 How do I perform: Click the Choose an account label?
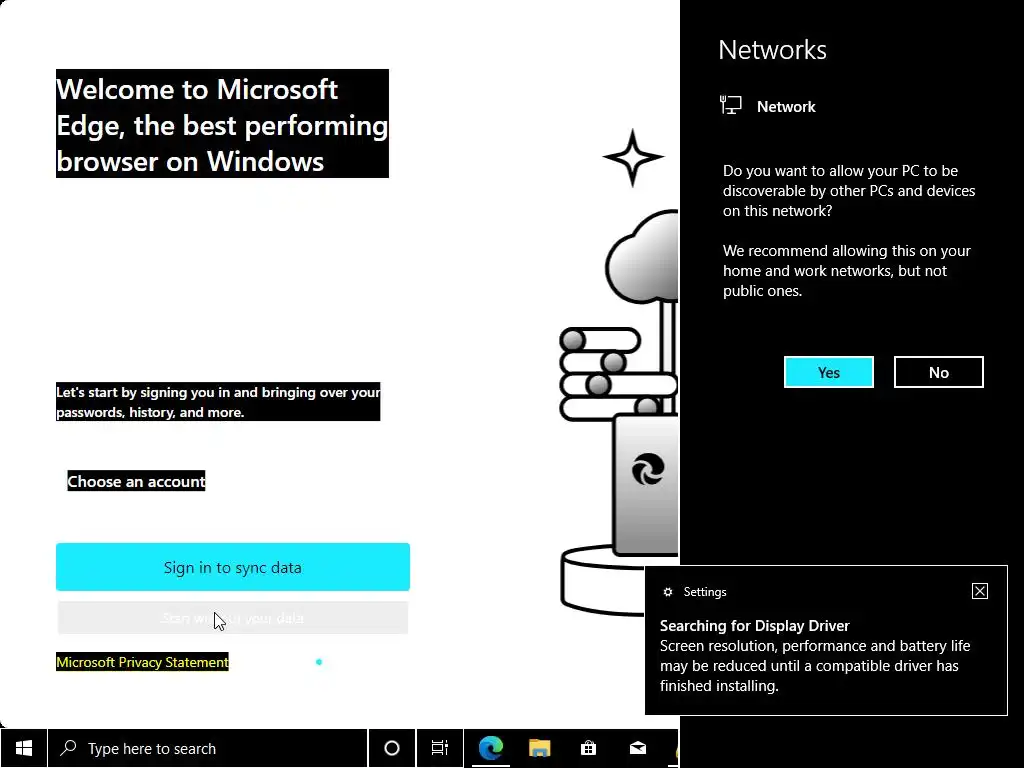pyautogui.click(x=136, y=481)
